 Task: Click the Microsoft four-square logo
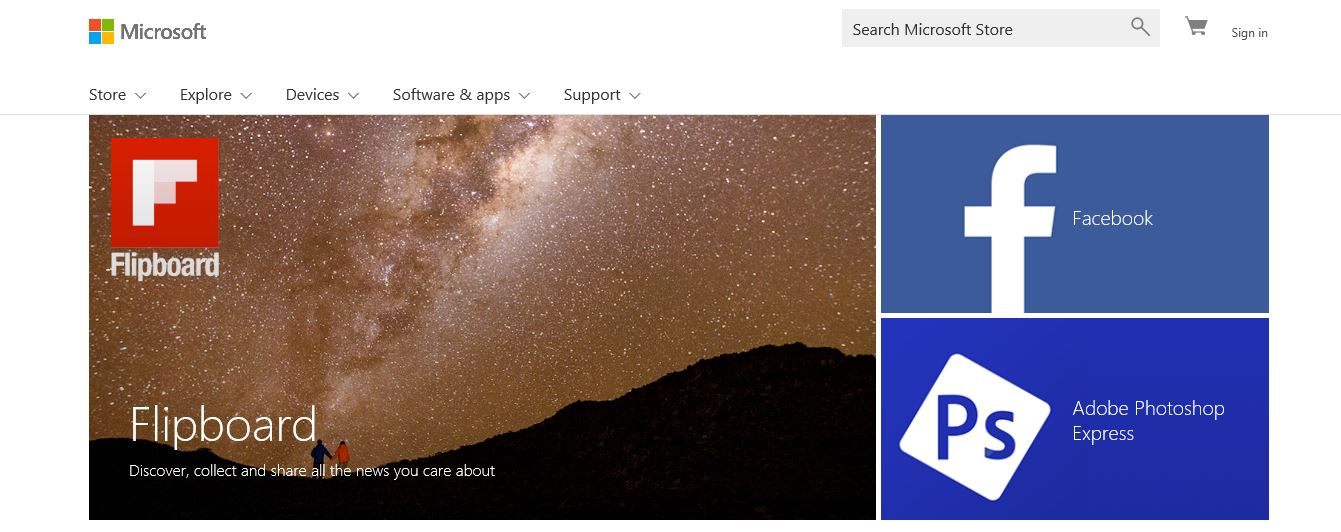[101, 31]
